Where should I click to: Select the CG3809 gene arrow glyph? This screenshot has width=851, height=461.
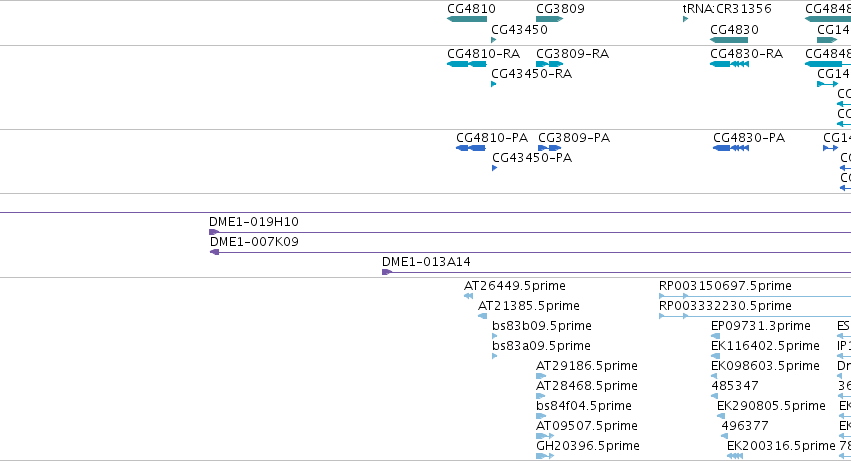tap(550, 20)
